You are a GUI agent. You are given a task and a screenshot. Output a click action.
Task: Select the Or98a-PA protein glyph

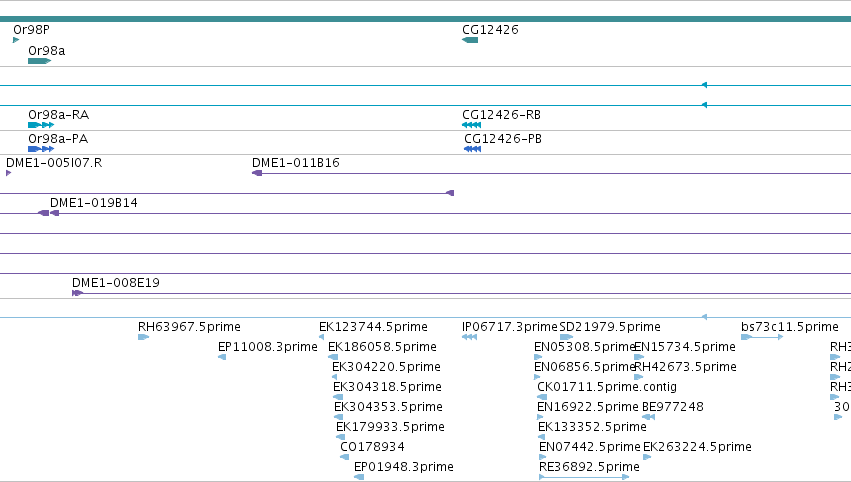coord(41,149)
